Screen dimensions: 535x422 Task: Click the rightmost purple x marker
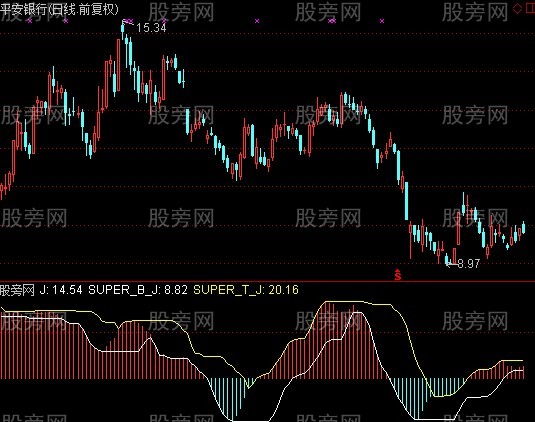coord(382,21)
